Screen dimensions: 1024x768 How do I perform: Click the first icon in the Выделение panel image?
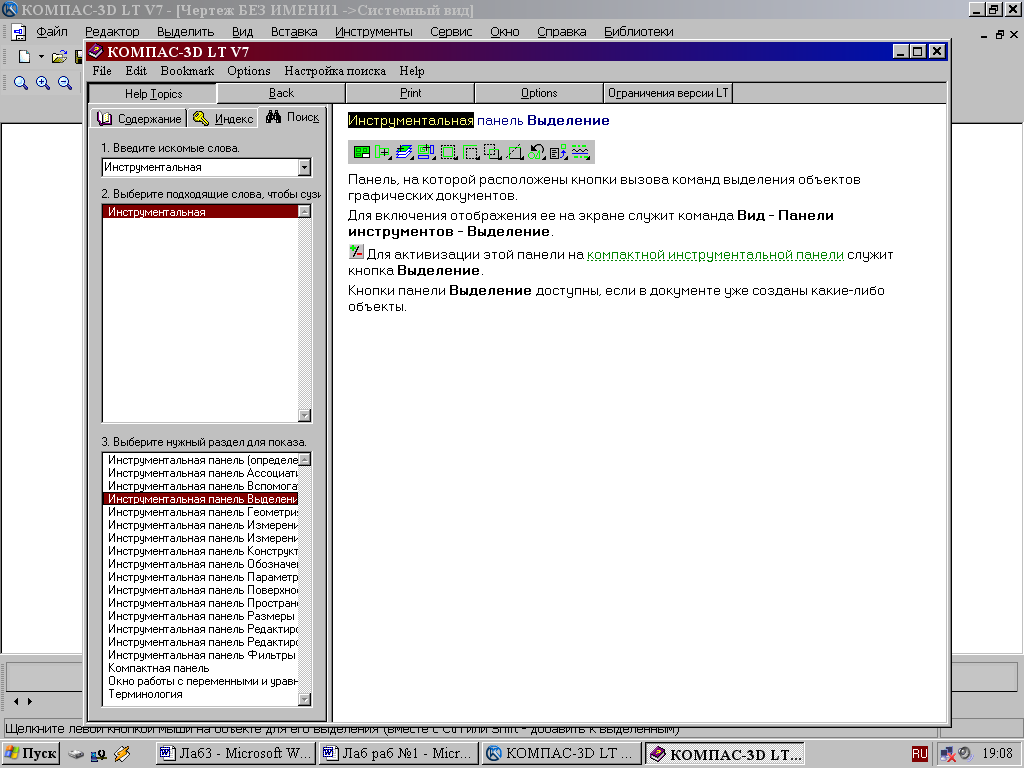[361, 152]
